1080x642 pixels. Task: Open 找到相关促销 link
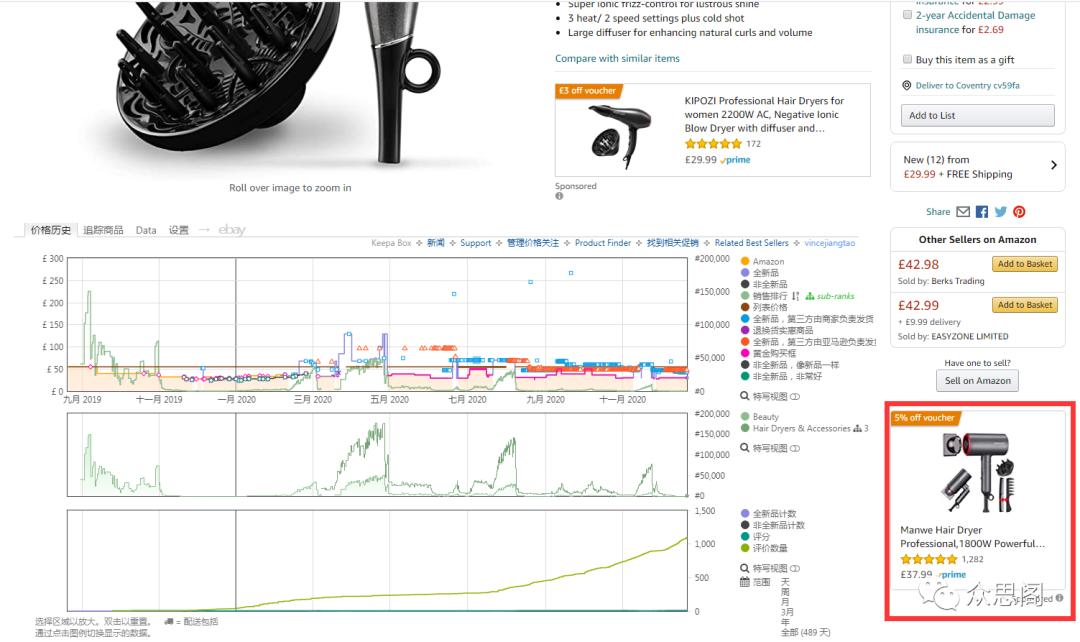(x=672, y=243)
